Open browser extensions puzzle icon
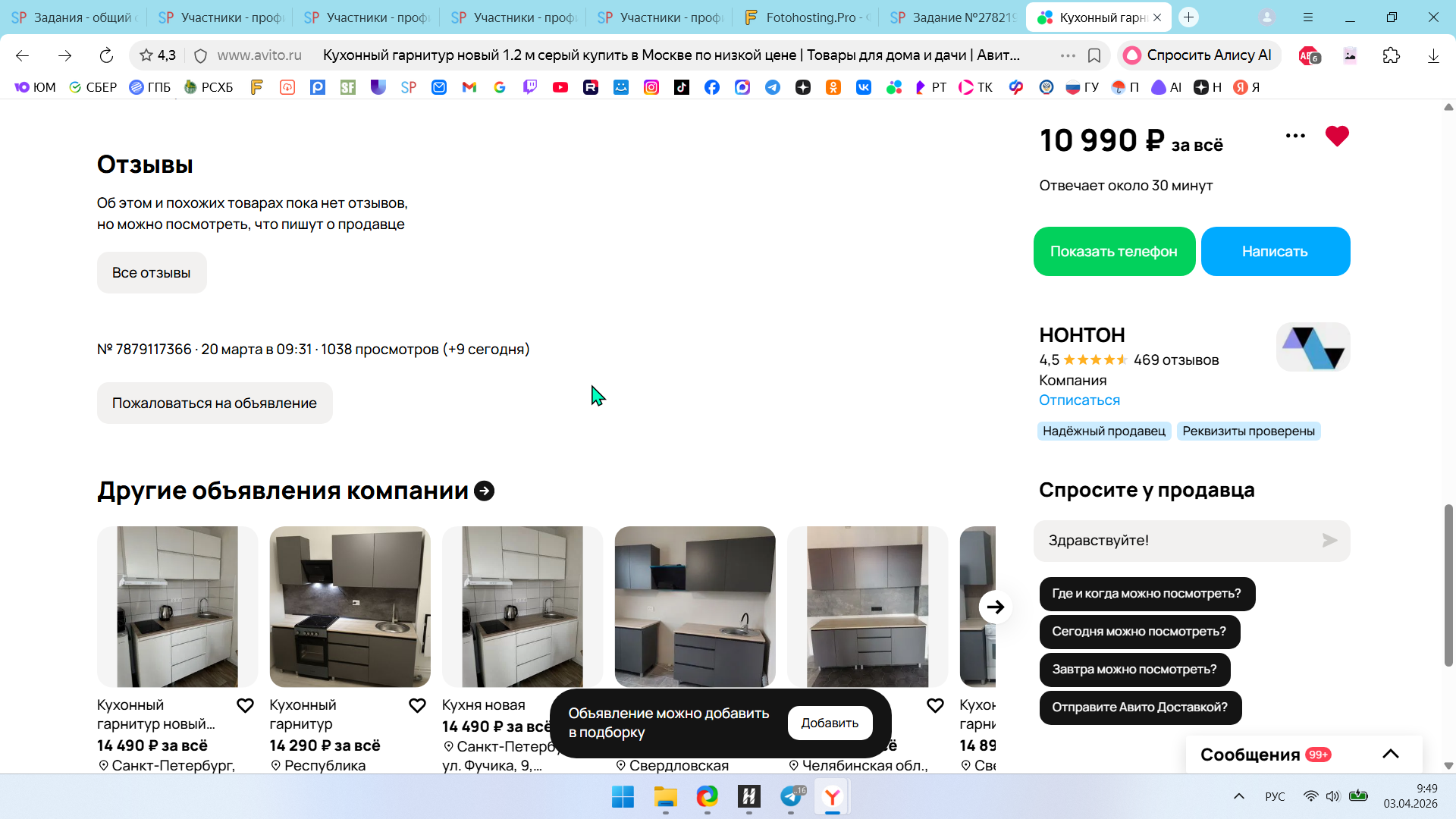Viewport: 1456px width, 819px height. tap(1391, 55)
